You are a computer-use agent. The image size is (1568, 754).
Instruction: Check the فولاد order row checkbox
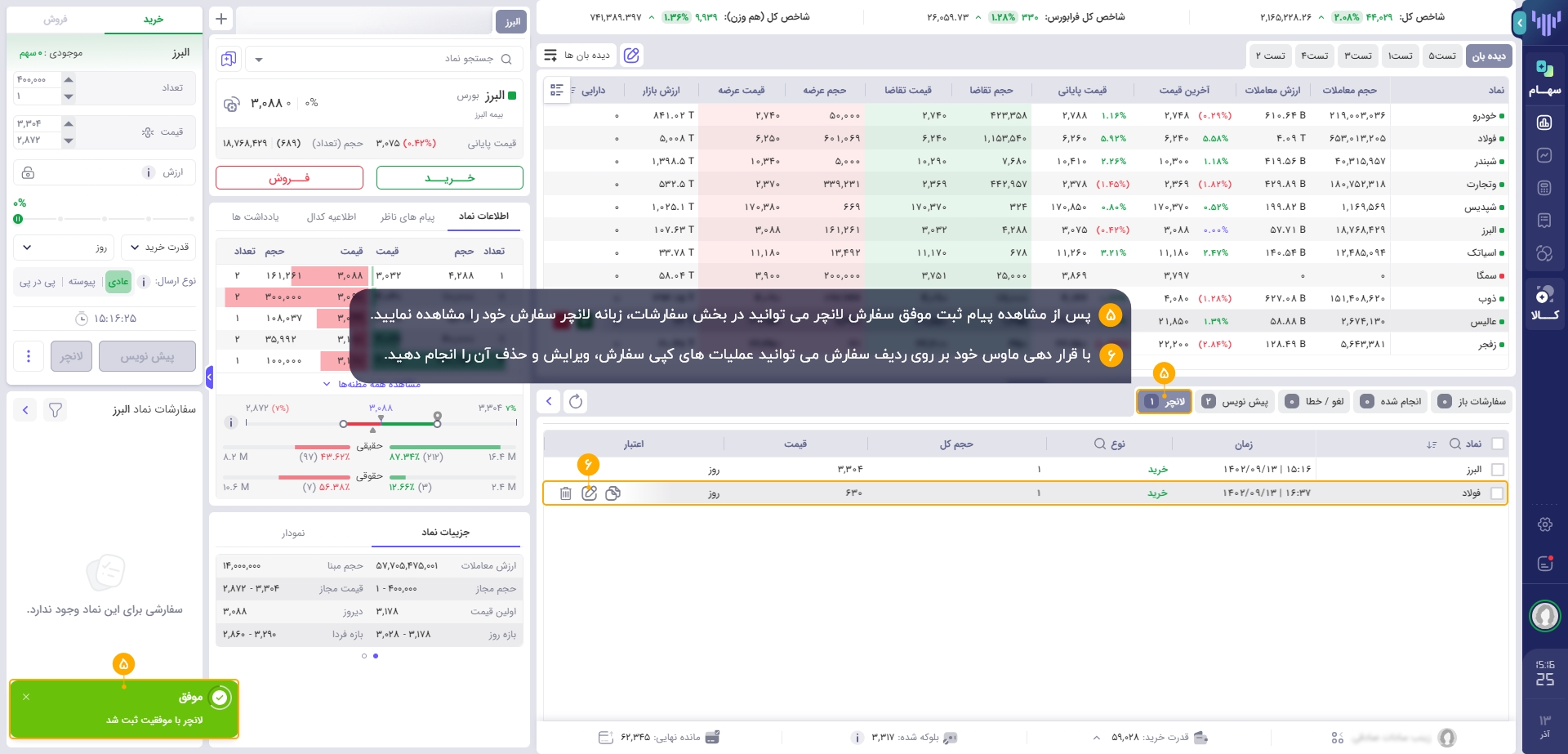coord(1497,493)
